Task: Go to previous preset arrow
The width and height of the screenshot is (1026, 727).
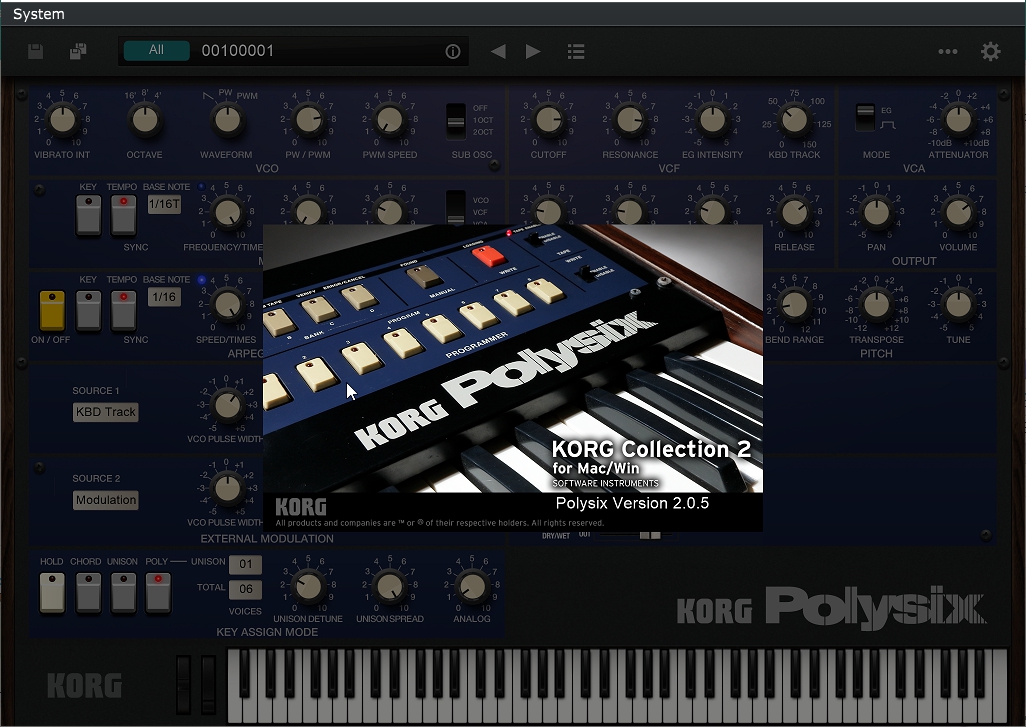Action: tap(498, 51)
